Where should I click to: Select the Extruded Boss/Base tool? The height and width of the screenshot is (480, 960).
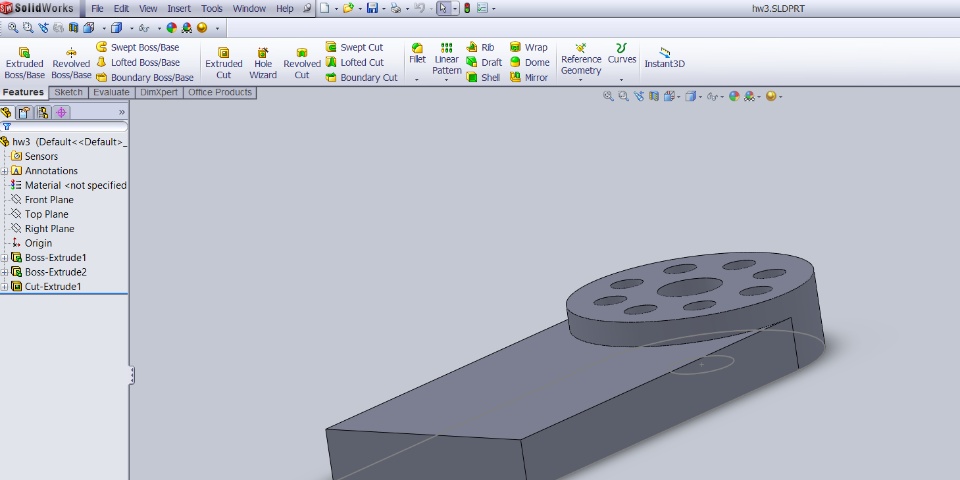(24, 63)
